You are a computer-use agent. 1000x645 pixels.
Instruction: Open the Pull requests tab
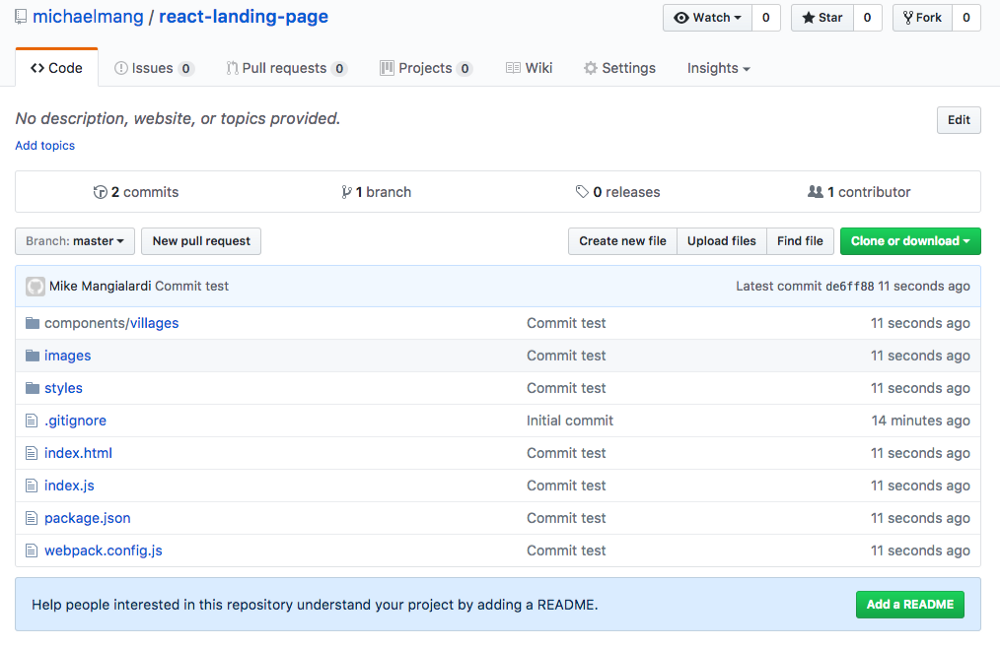(x=285, y=68)
